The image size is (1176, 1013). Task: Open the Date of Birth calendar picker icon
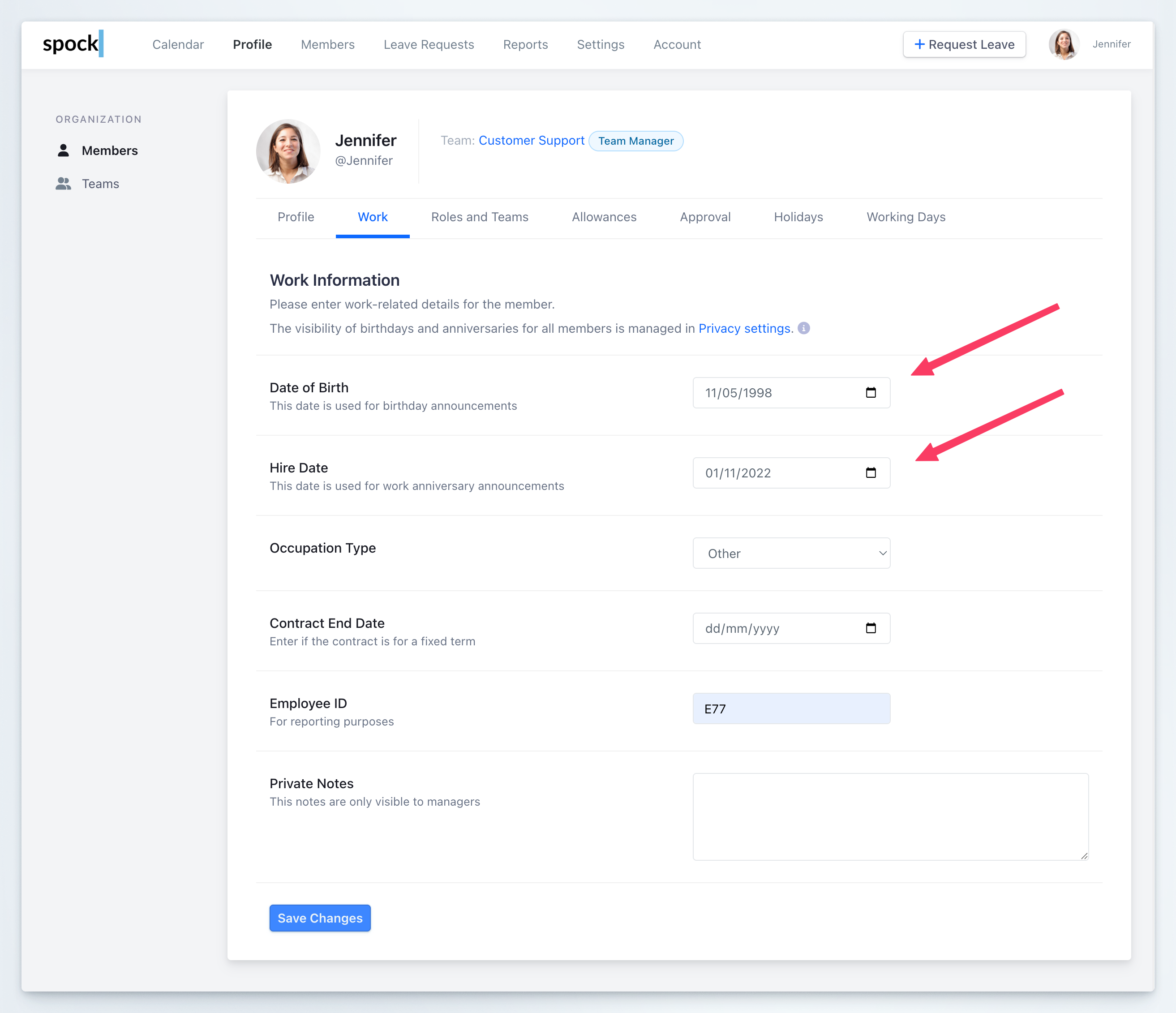871,393
